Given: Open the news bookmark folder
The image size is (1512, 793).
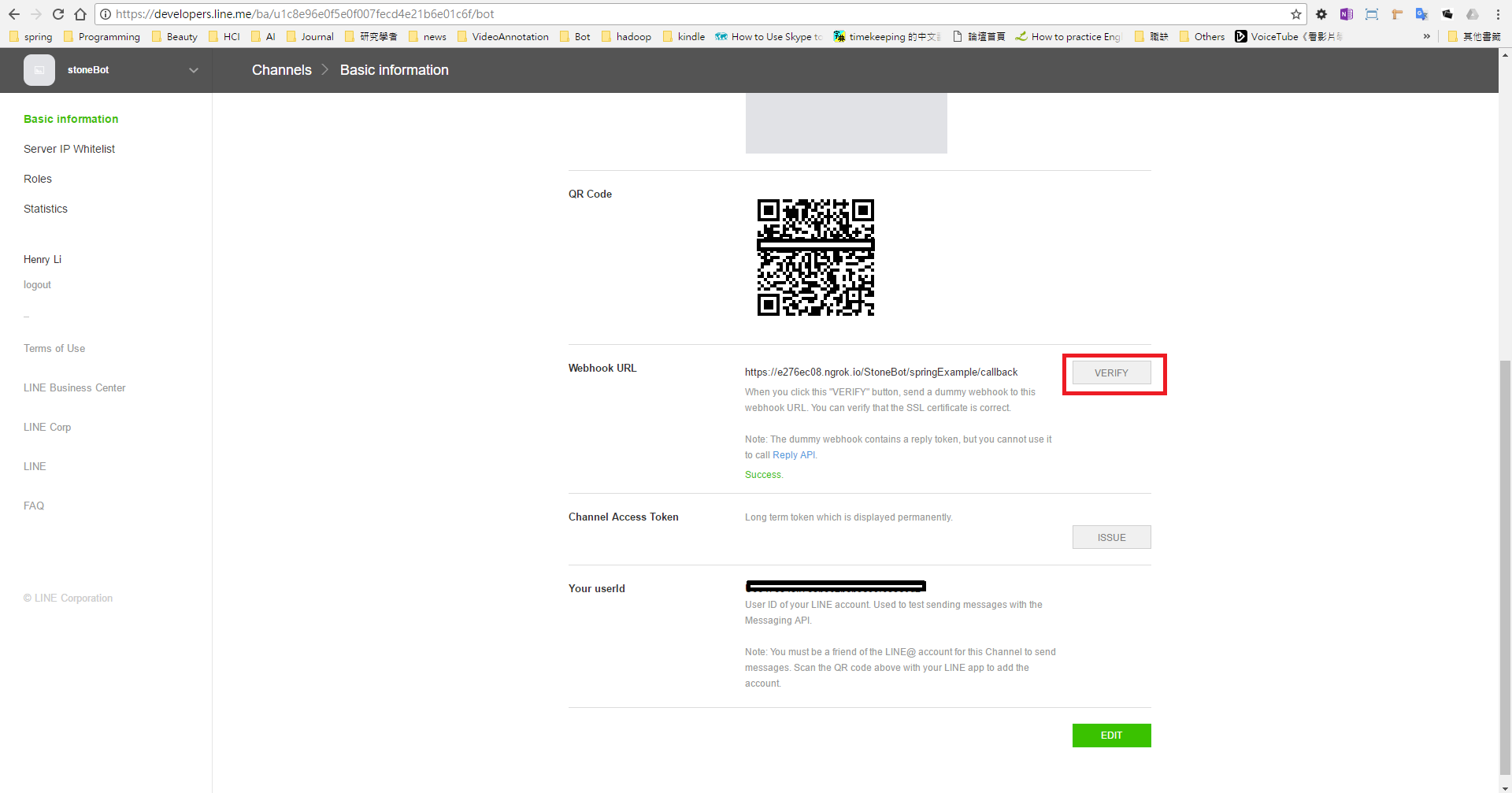Looking at the screenshot, I should coord(428,36).
